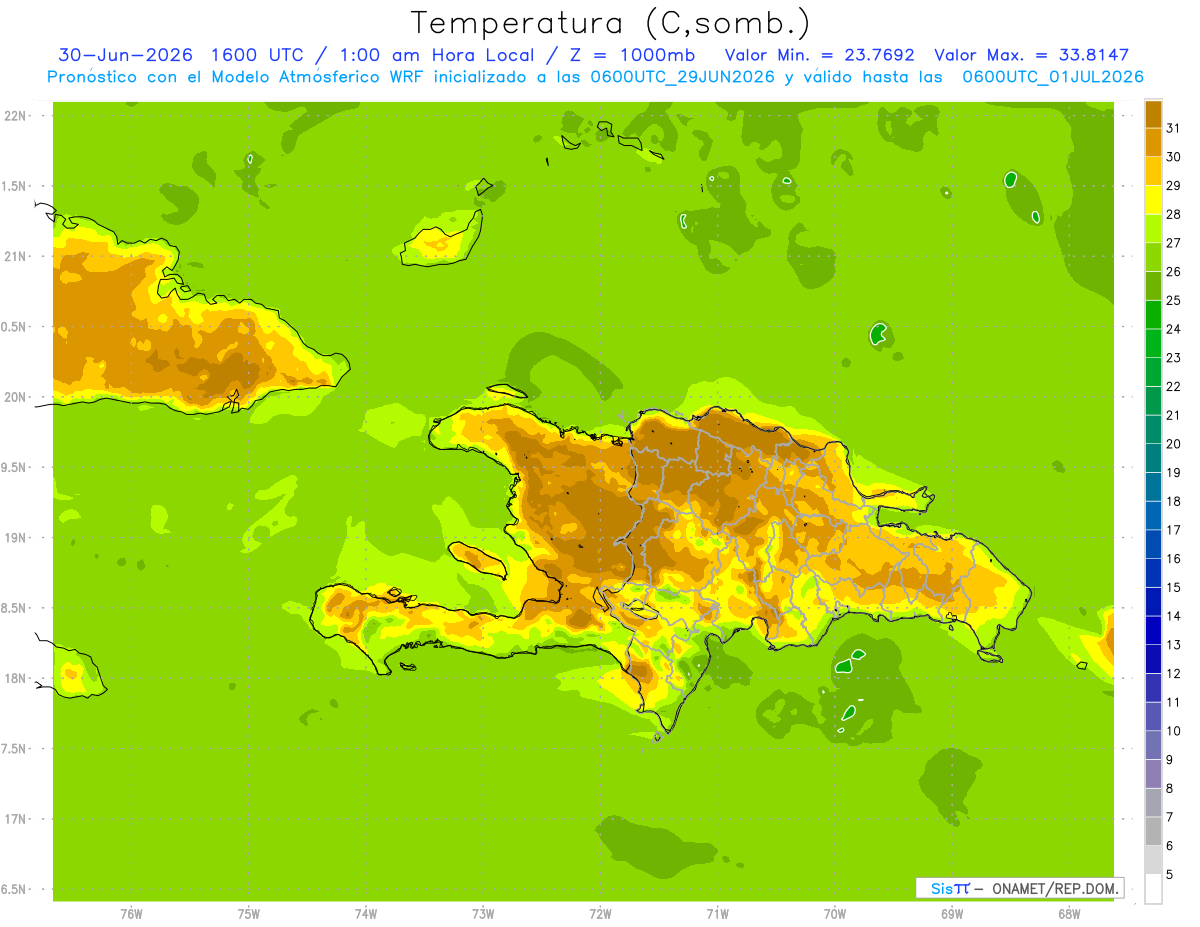The image size is (1200, 927).
Task: Click the longitude label '72W'
Action: tap(600, 914)
